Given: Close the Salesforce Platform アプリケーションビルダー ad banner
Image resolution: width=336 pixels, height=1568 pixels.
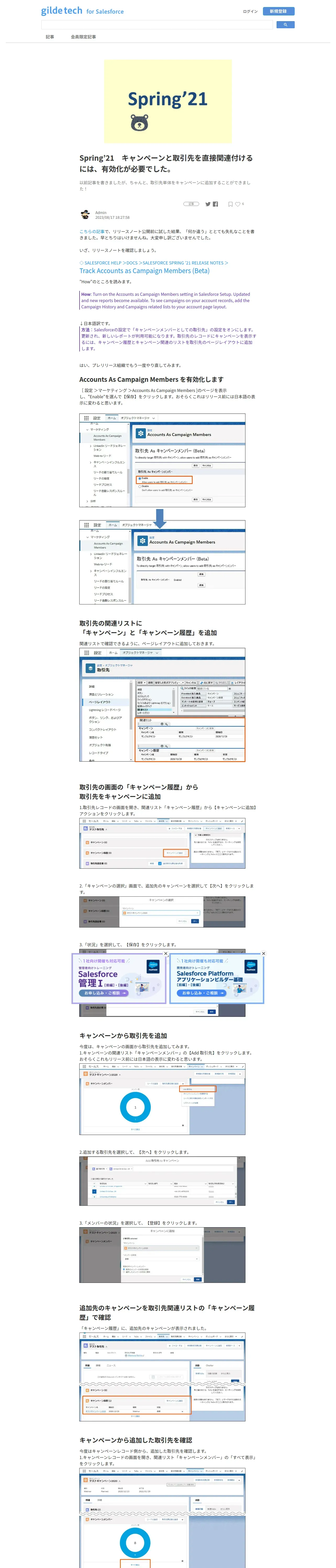Looking at the screenshot, I should click(x=264, y=953).
